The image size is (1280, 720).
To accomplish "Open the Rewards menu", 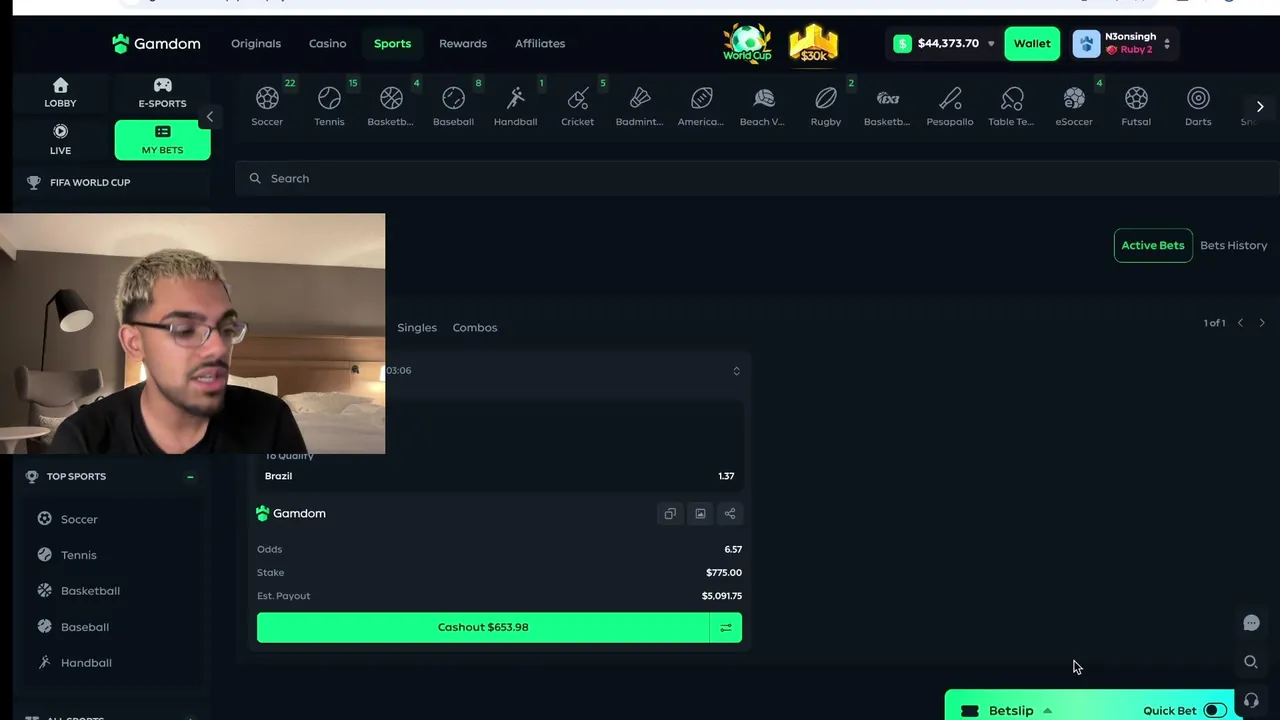I will click(463, 44).
